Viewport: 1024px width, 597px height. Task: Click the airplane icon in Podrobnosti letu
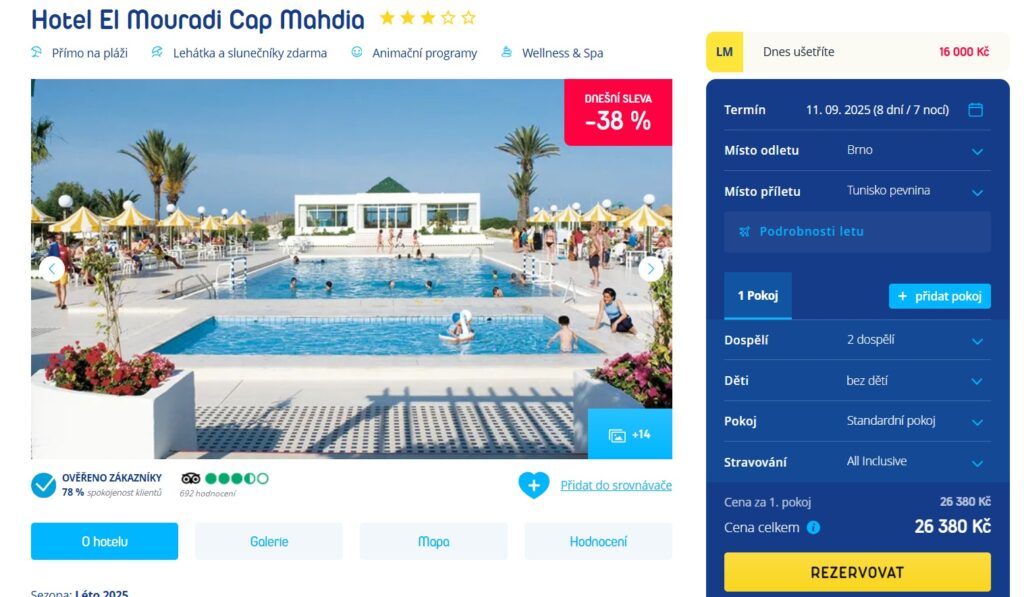pyautogui.click(x=744, y=231)
